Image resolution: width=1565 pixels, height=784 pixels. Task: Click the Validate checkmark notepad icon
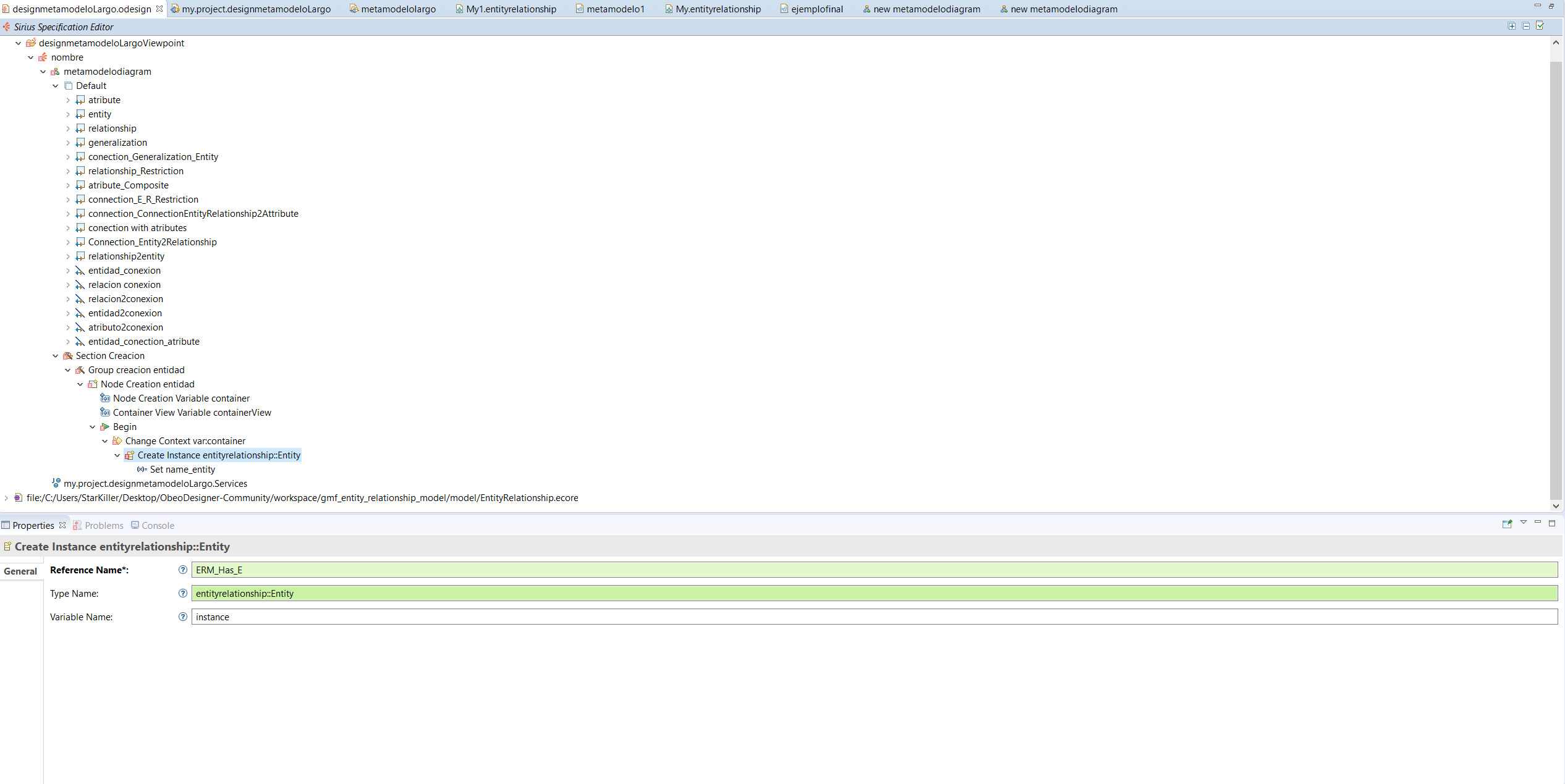click(x=1540, y=26)
